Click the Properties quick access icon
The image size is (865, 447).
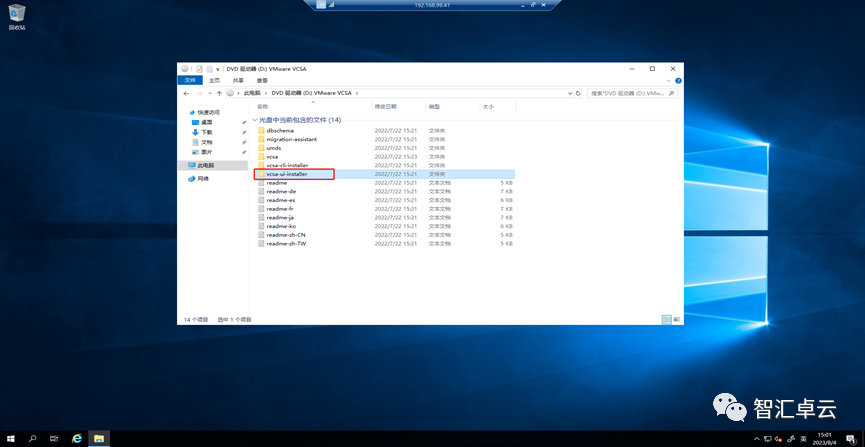[x=199, y=69]
